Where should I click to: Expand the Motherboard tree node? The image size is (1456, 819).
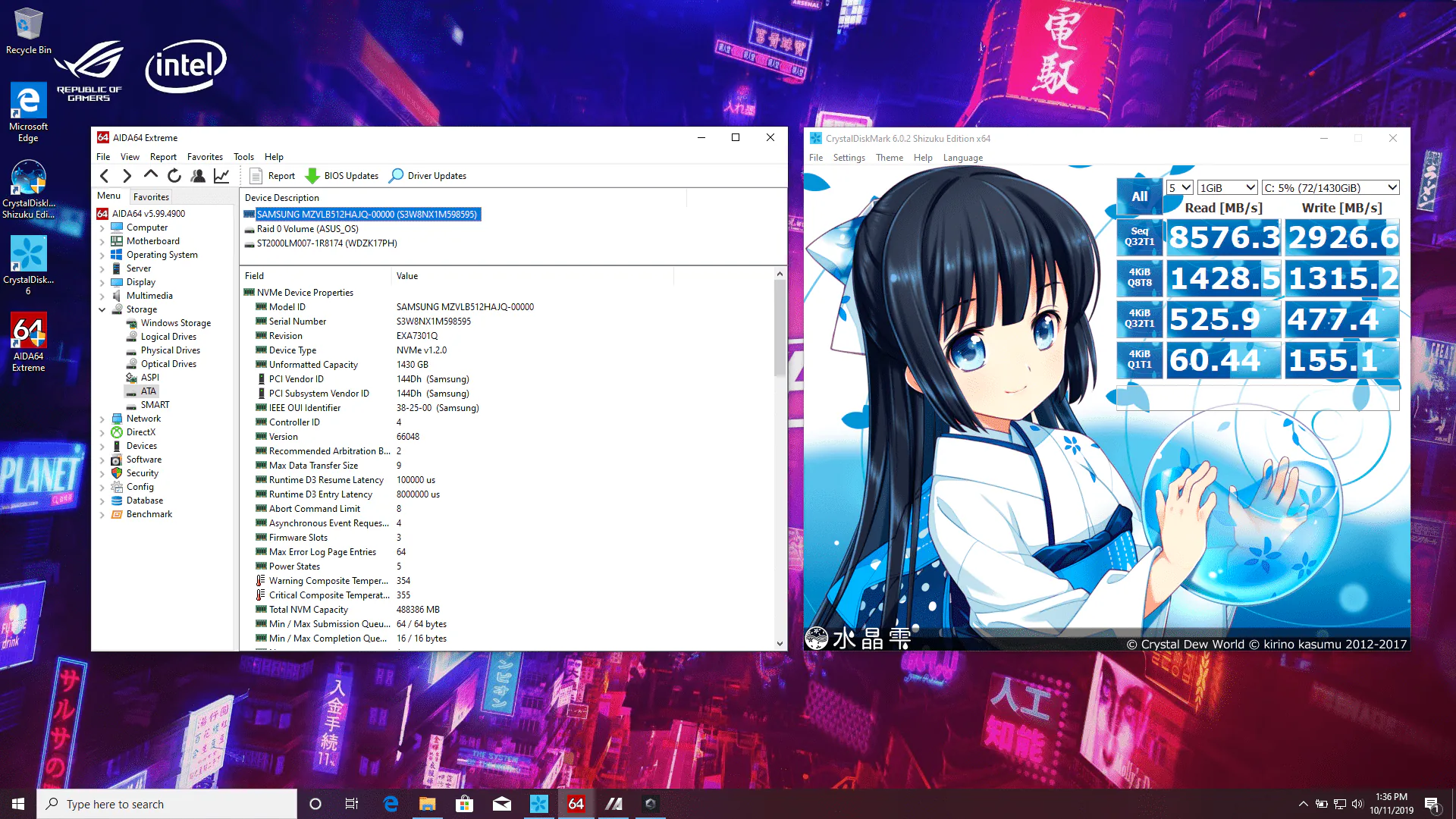pos(102,241)
